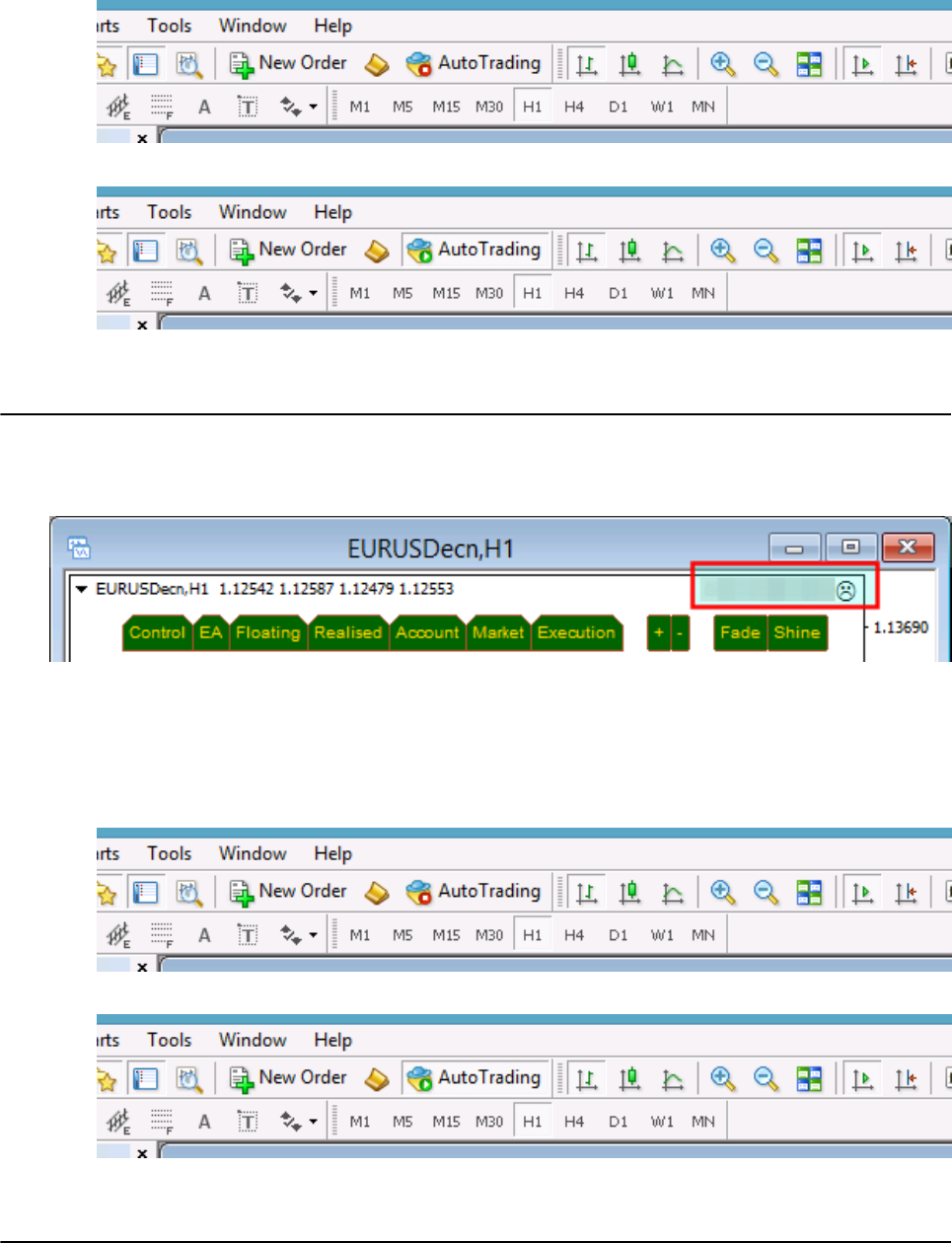Expand the triangle beside EURUSDecn,H1 label
The width and height of the screenshot is (952, 1243).
82,589
